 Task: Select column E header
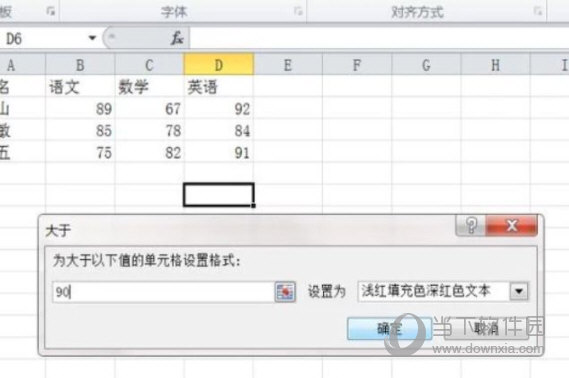point(288,65)
